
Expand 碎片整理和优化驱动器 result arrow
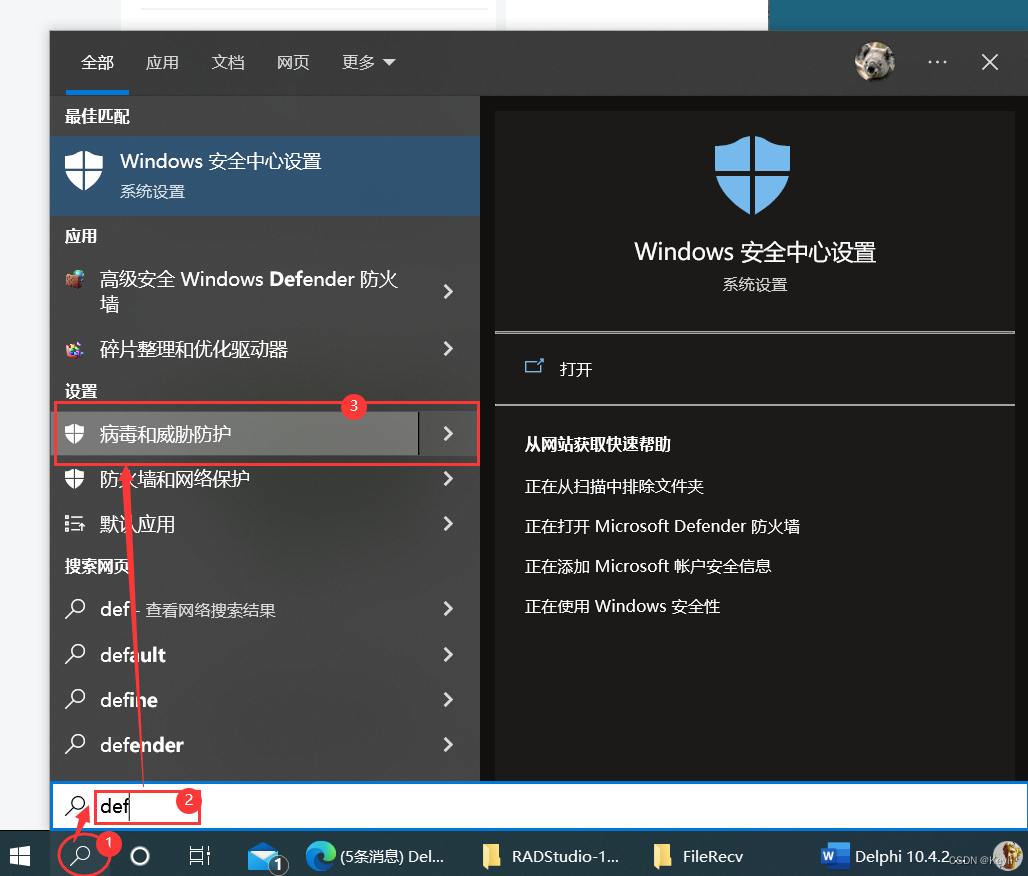[x=448, y=349]
